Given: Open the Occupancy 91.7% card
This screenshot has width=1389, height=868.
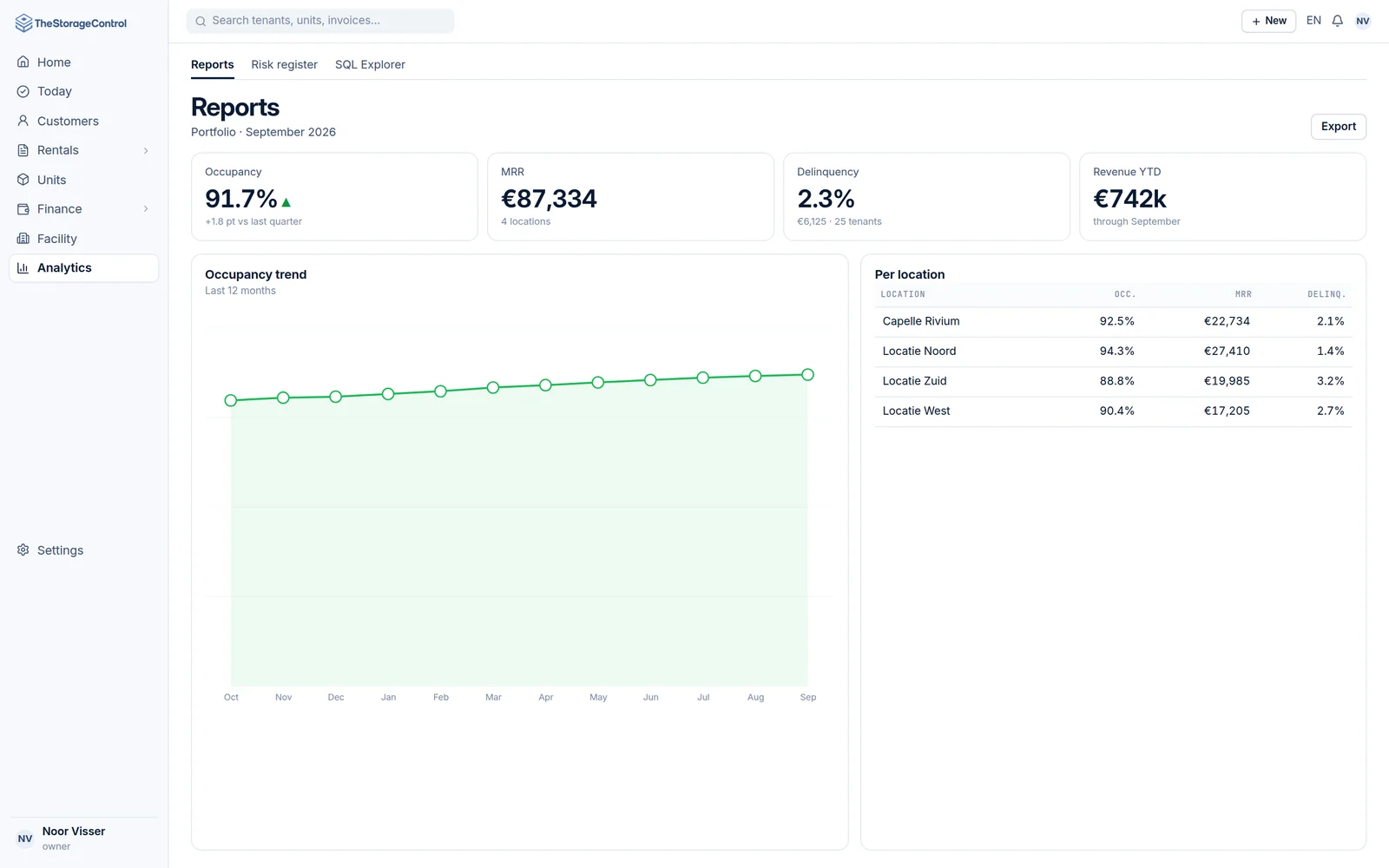Looking at the screenshot, I should coord(334,197).
